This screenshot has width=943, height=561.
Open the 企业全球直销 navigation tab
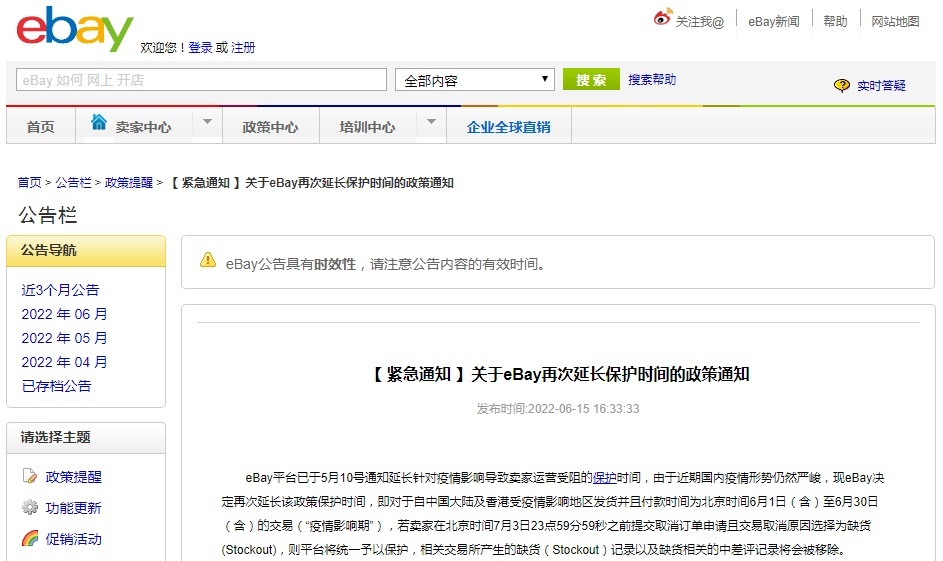pyautogui.click(x=508, y=127)
